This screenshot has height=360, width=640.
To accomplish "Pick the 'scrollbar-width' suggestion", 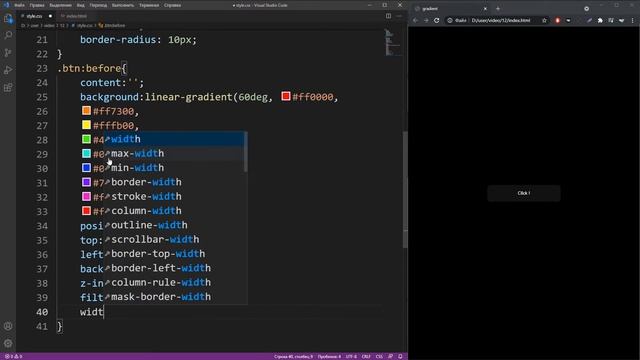I will (175, 239).
